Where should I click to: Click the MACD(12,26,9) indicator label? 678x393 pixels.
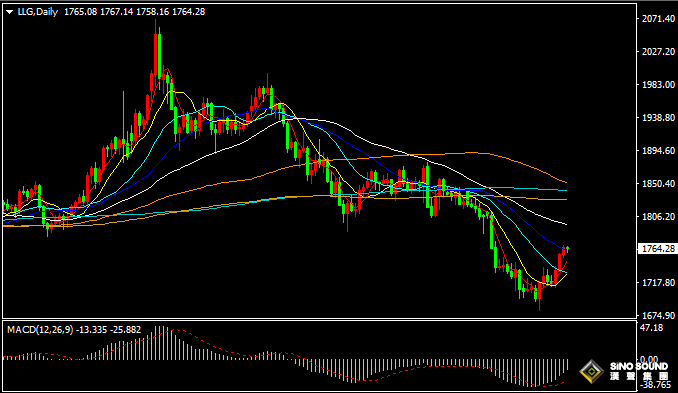coord(40,330)
